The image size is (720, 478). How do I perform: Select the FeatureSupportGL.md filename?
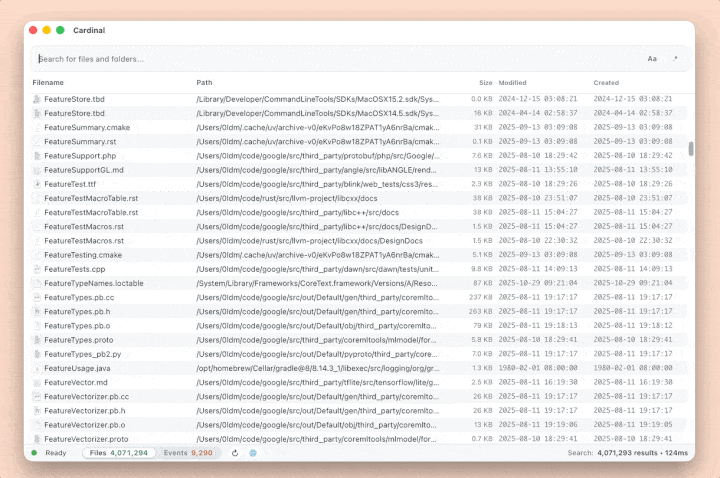point(84,170)
